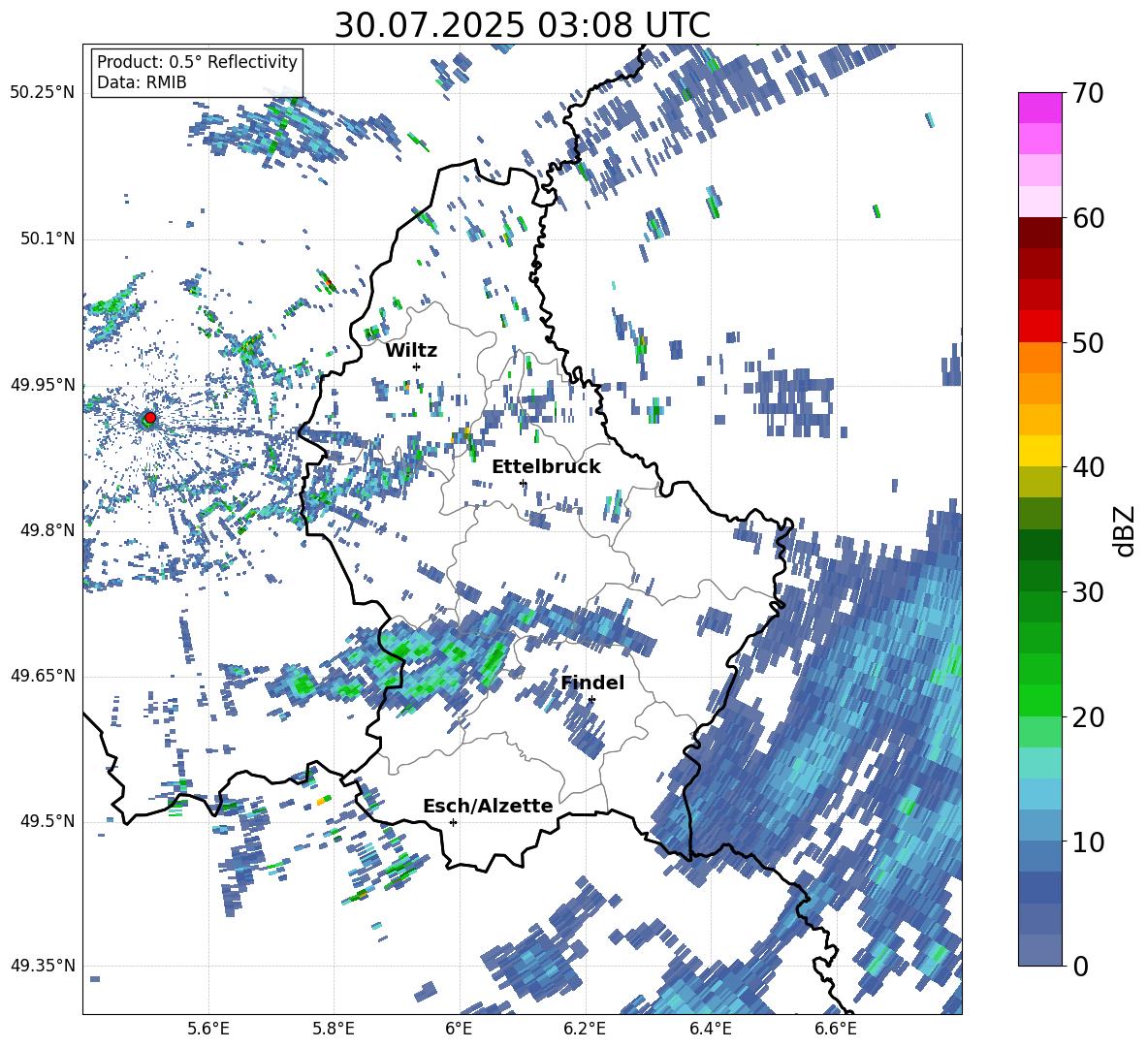Click 'Product: 0.5° Reflectivity' legend text
Viewport: 1148px width, 1048px height.
[197, 61]
